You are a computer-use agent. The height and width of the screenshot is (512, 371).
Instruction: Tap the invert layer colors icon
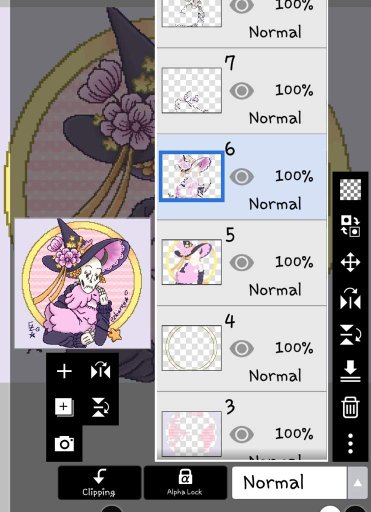click(350, 226)
